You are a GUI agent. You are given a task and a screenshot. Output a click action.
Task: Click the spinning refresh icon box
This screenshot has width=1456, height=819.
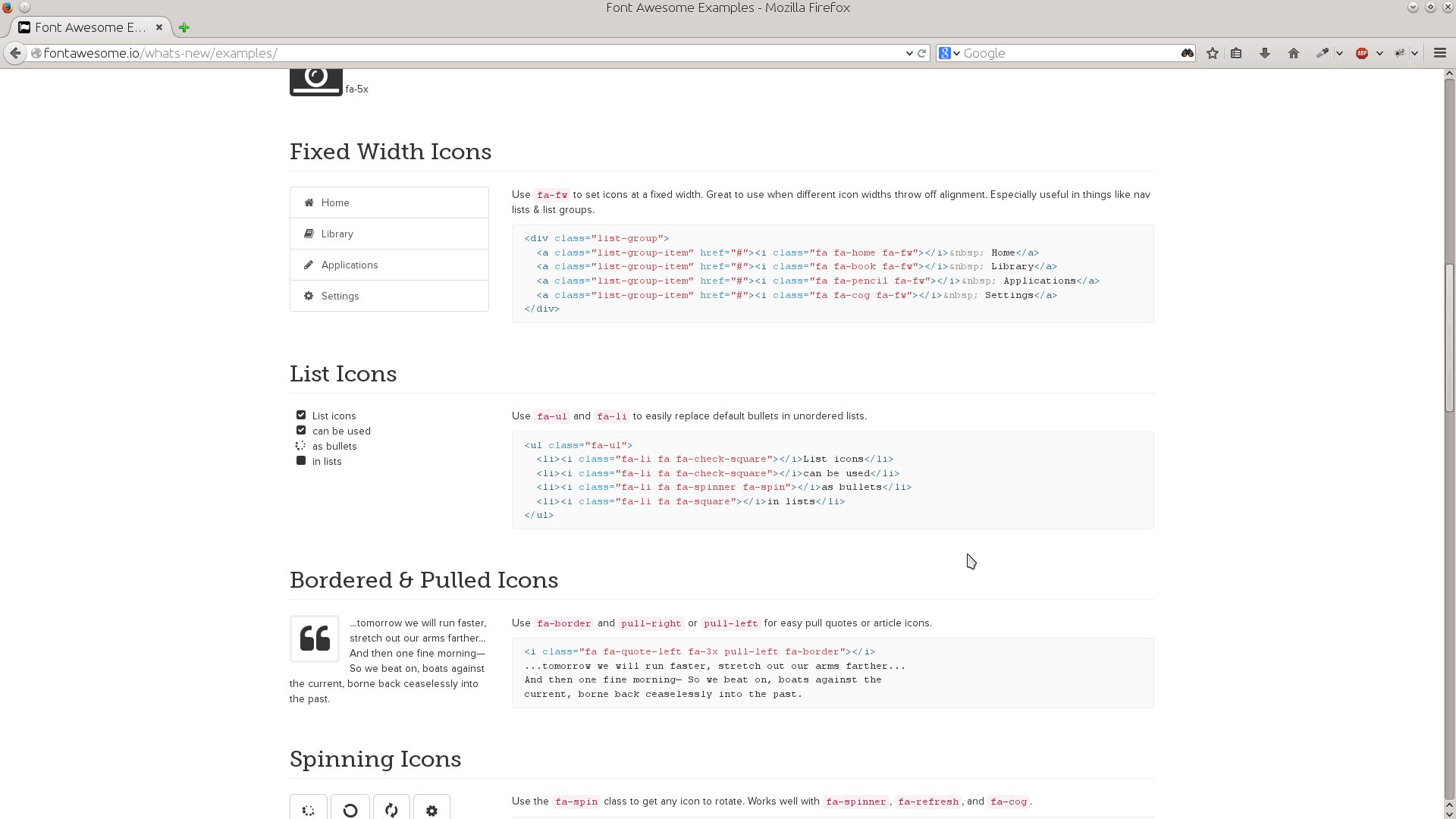click(x=391, y=808)
